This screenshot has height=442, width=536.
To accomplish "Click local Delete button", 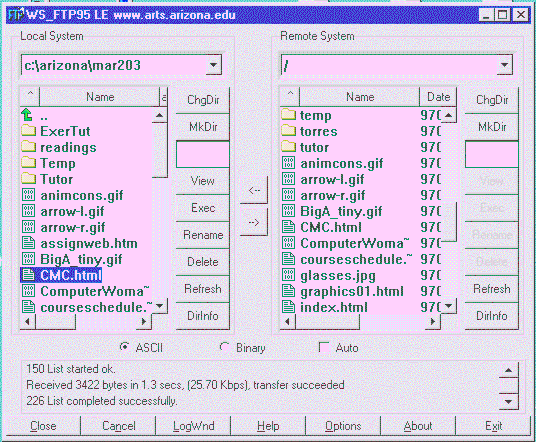I will (203, 262).
